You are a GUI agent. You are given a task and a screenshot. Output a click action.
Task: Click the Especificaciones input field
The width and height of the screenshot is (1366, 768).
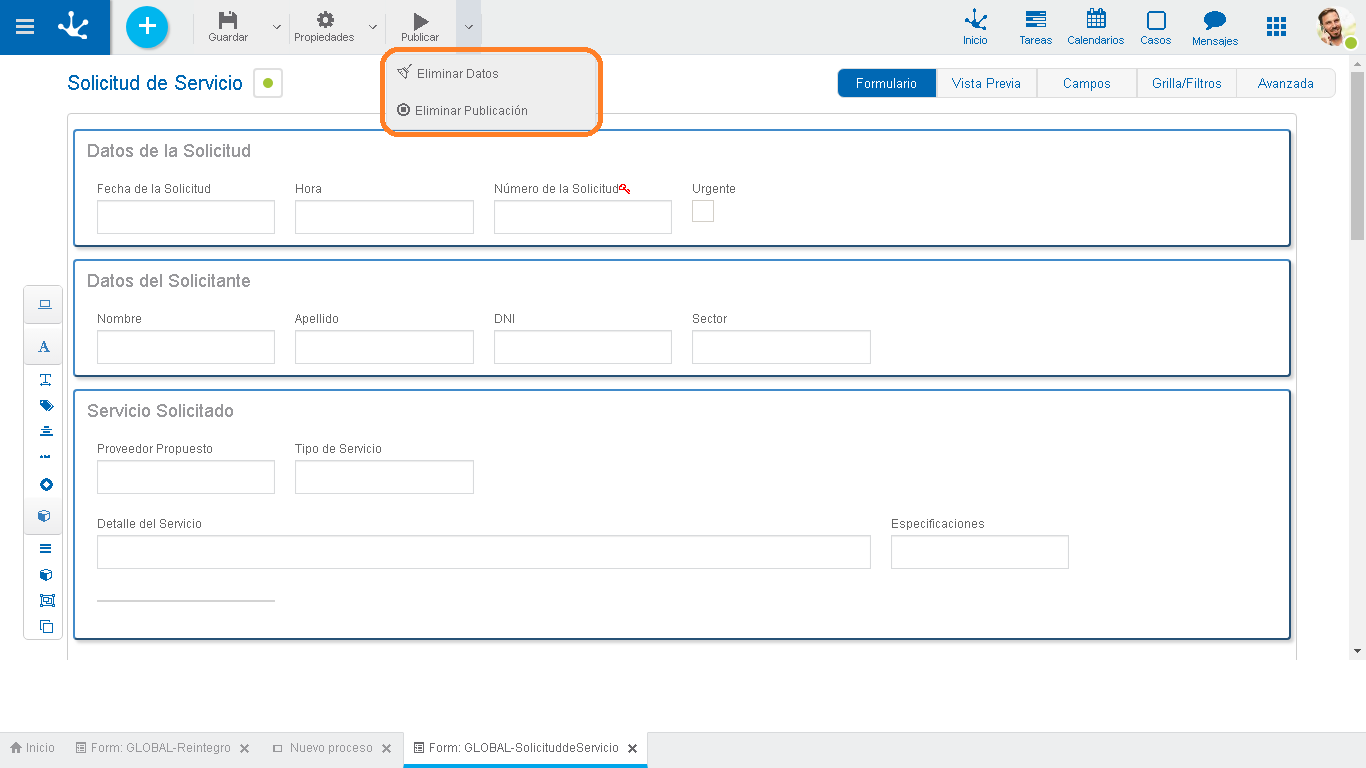(x=980, y=552)
